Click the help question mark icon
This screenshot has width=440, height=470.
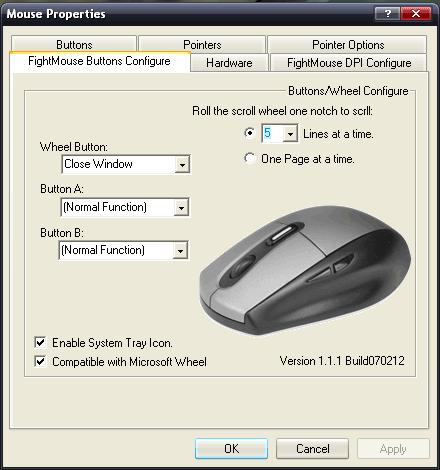pyautogui.click(x=387, y=14)
